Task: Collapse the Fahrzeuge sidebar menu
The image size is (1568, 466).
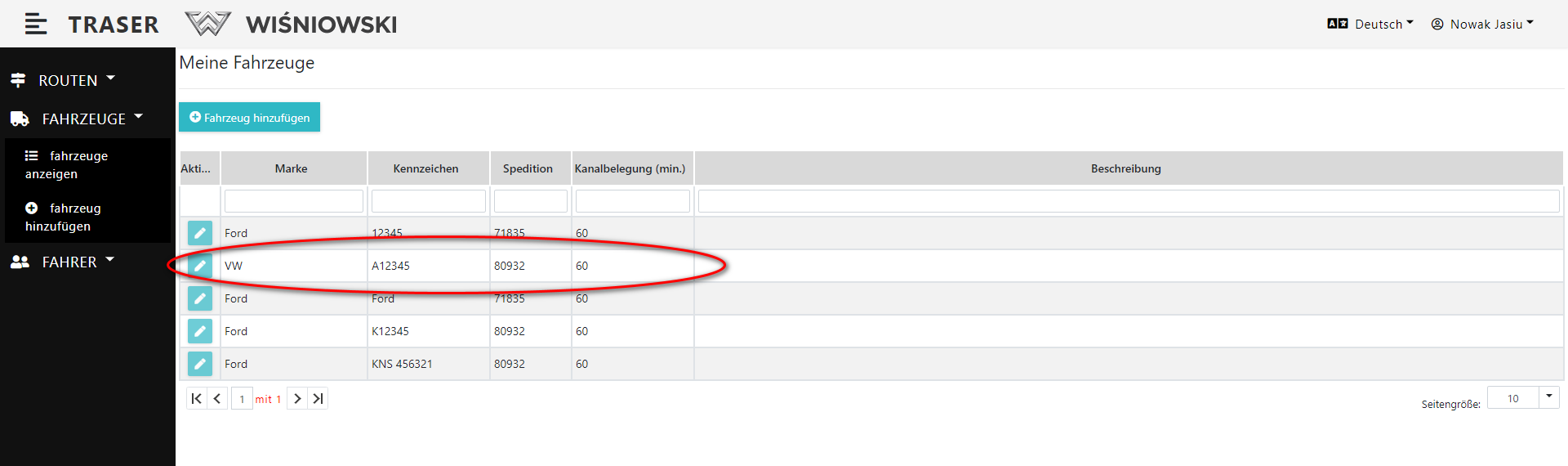Action: 78,119
